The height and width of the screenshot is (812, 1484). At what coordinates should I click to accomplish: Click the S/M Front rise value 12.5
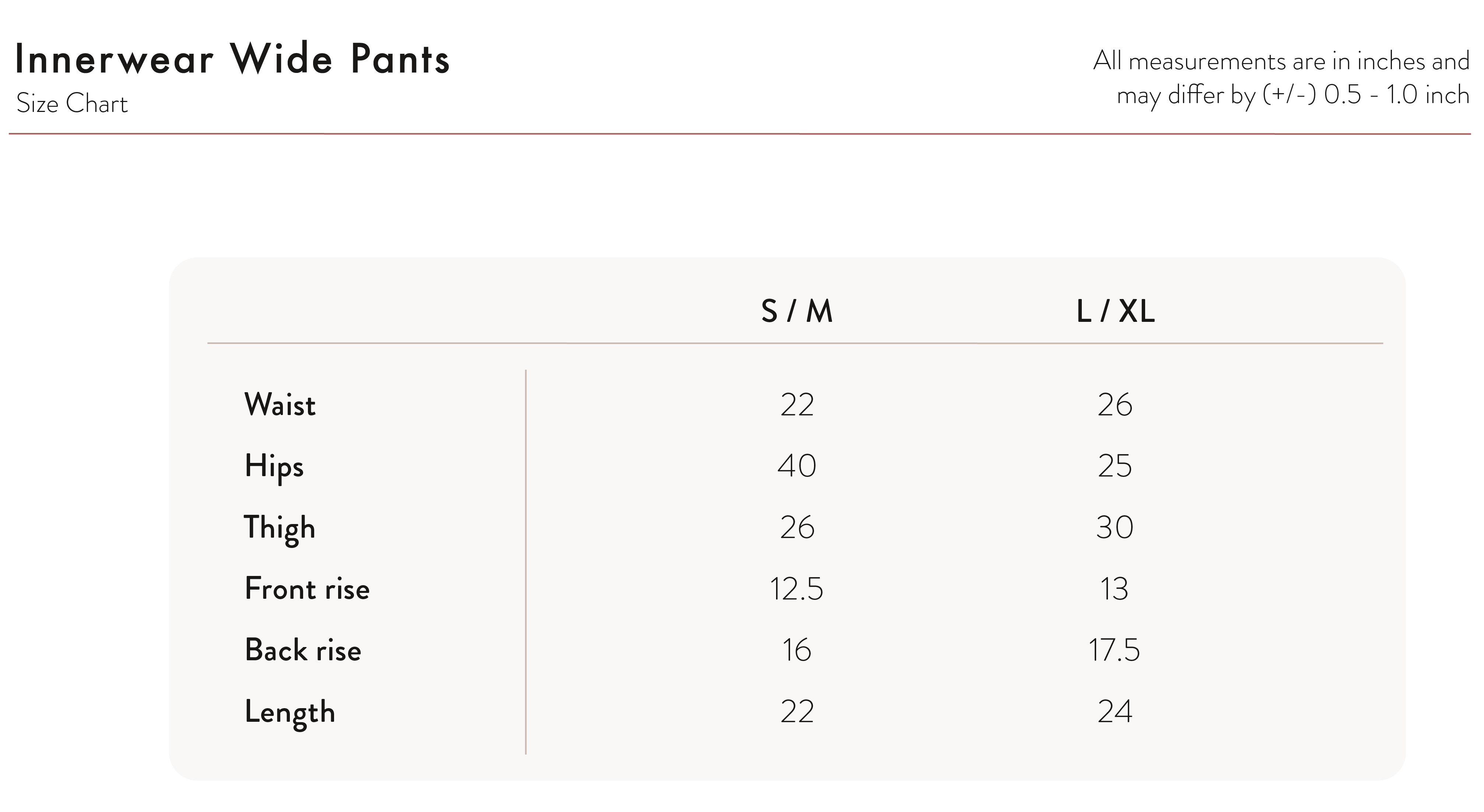coord(797,588)
